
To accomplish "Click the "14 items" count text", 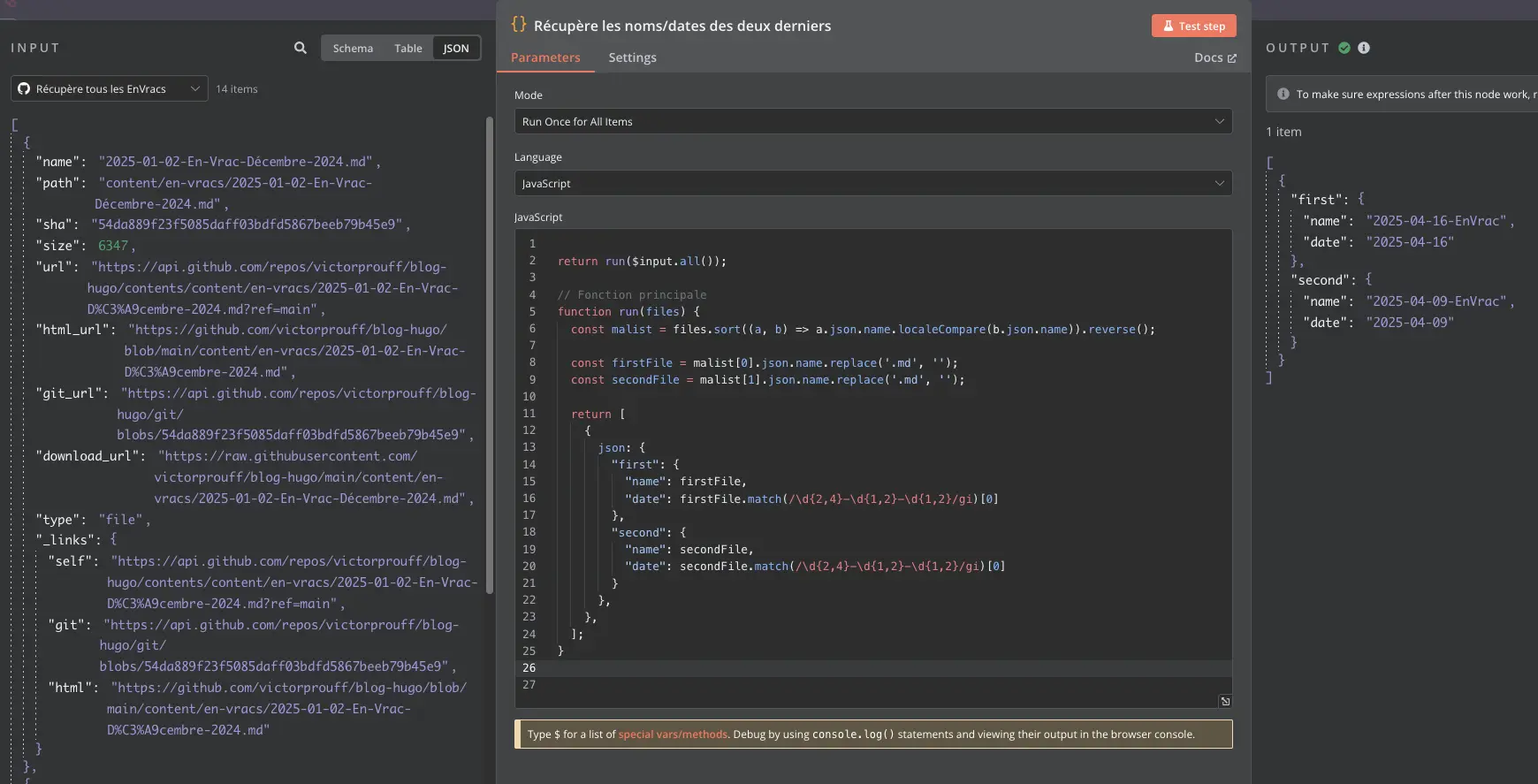I will click(x=237, y=89).
